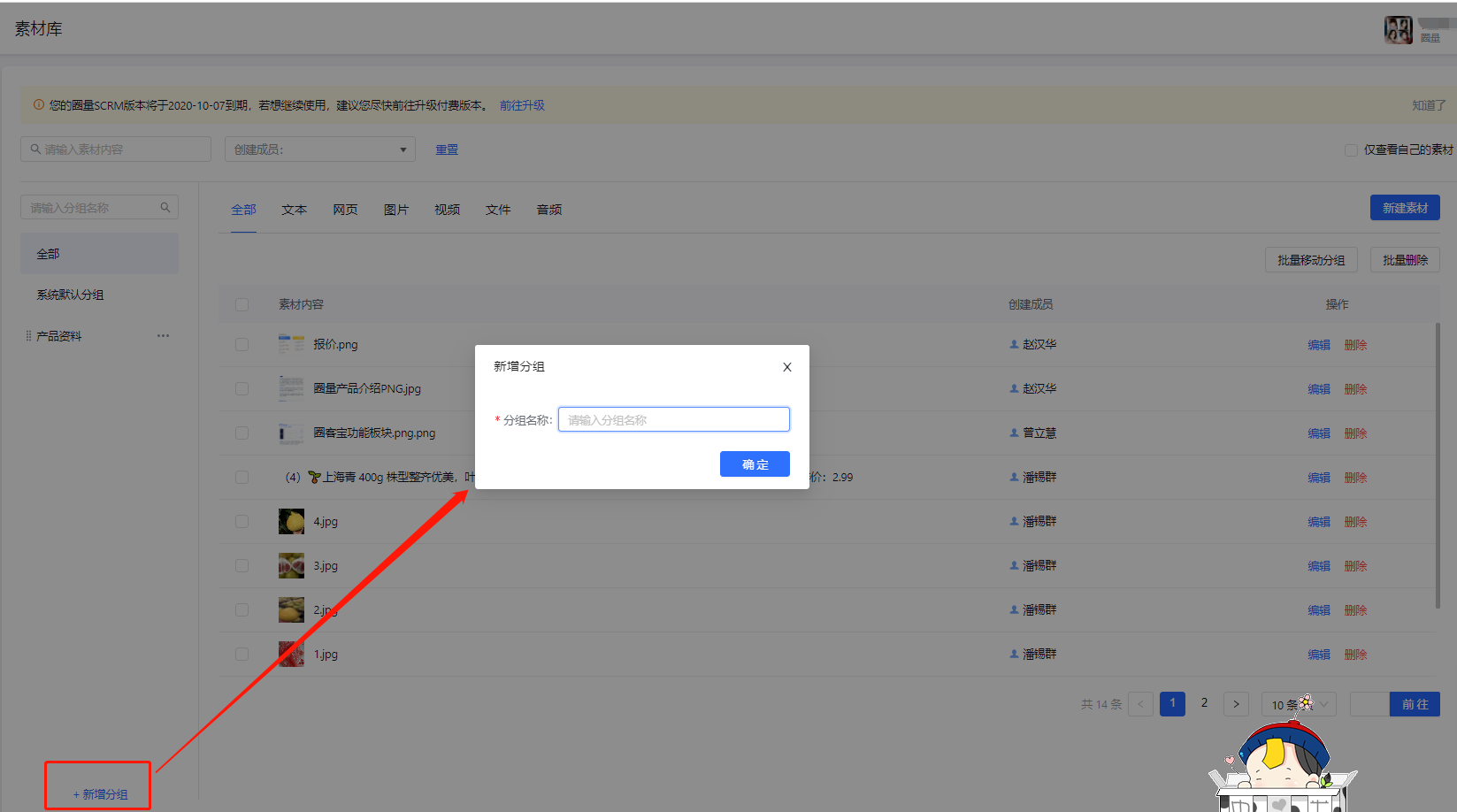Expand the 创建成员 dropdown

point(319,149)
